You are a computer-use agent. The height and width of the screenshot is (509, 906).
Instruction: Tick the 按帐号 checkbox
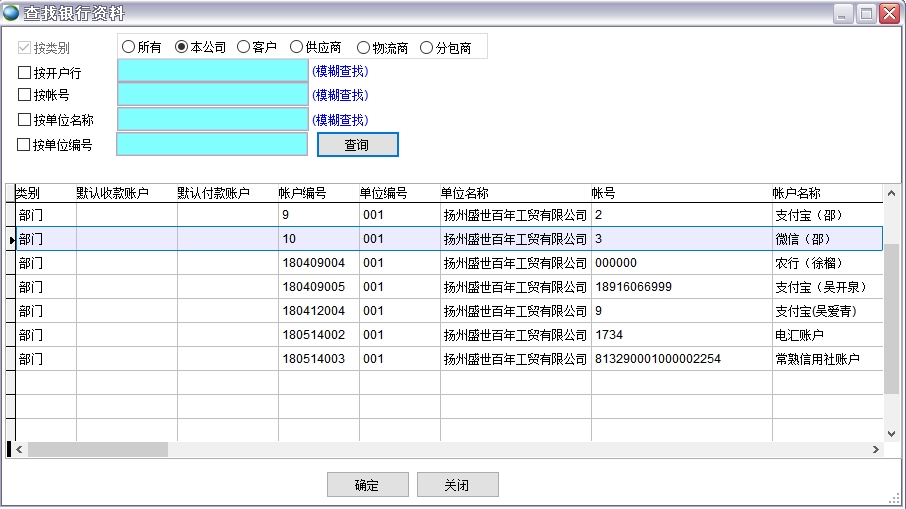(25, 95)
